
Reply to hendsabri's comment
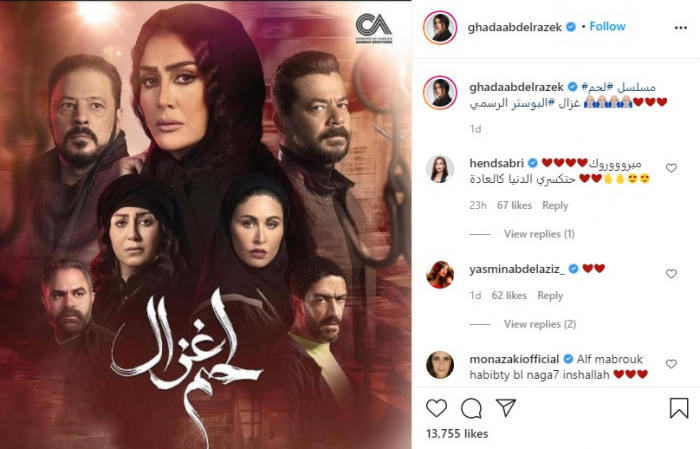point(555,205)
